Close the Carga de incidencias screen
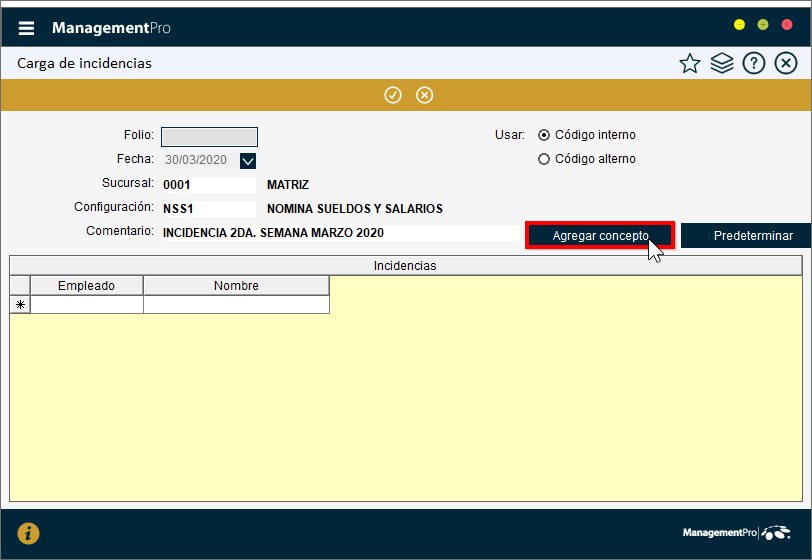Viewport: 812px width, 560px height. point(786,63)
